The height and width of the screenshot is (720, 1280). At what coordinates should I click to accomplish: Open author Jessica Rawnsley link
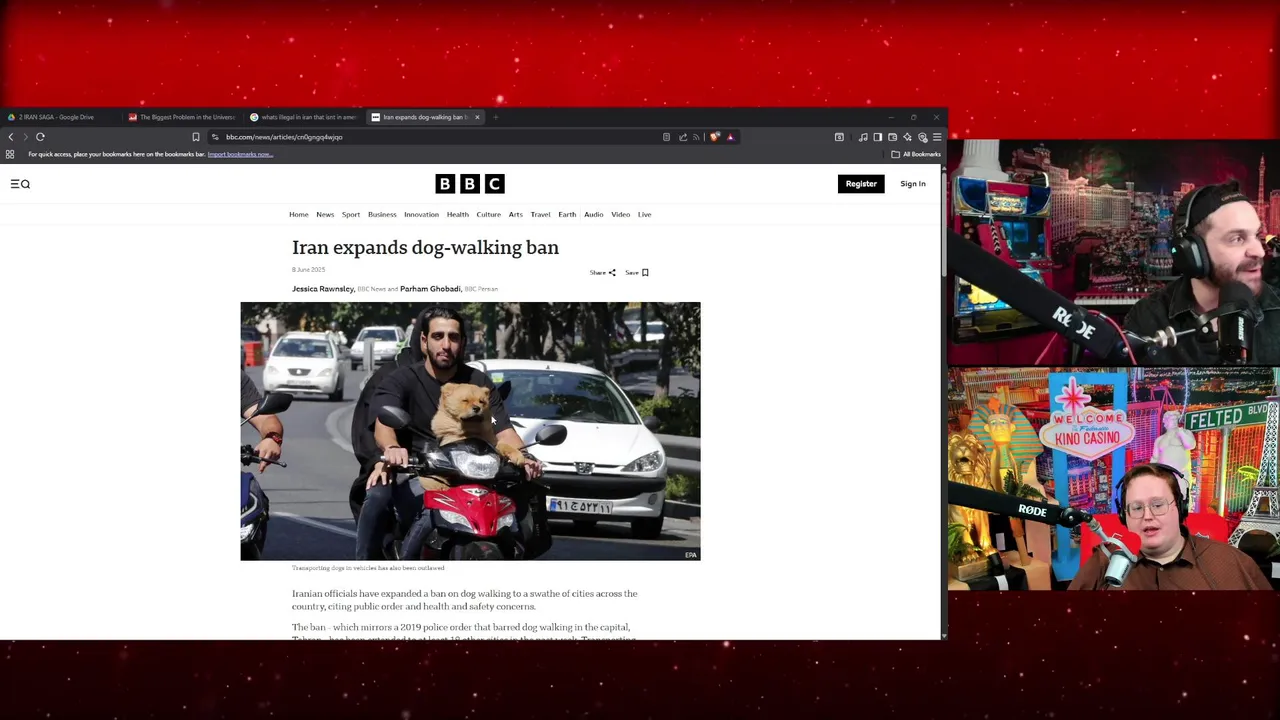point(323,289)
